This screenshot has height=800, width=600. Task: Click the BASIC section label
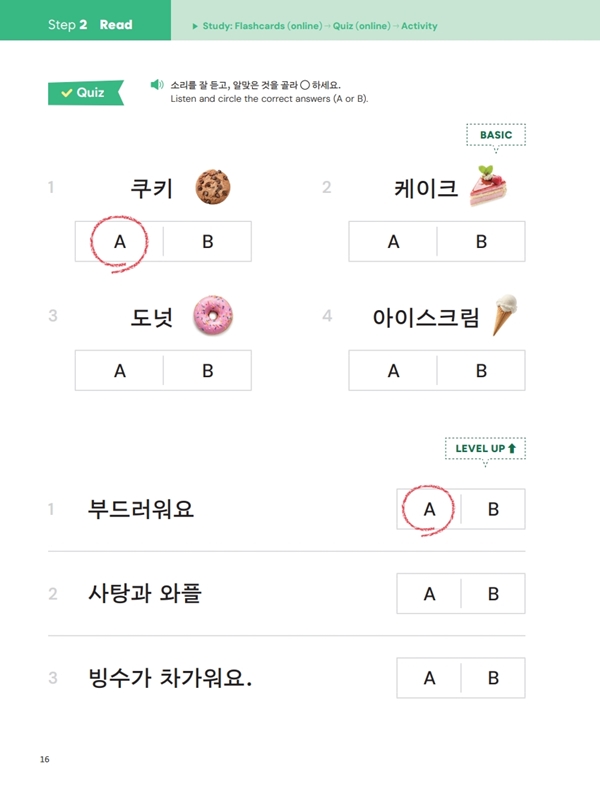495,135
